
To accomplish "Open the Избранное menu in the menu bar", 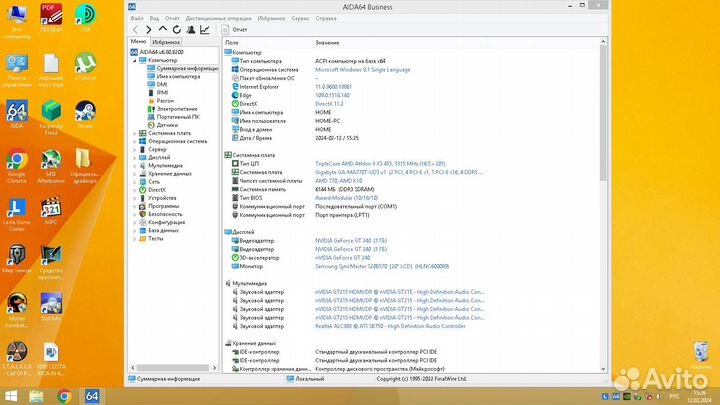I will click(x=271, y=18).
